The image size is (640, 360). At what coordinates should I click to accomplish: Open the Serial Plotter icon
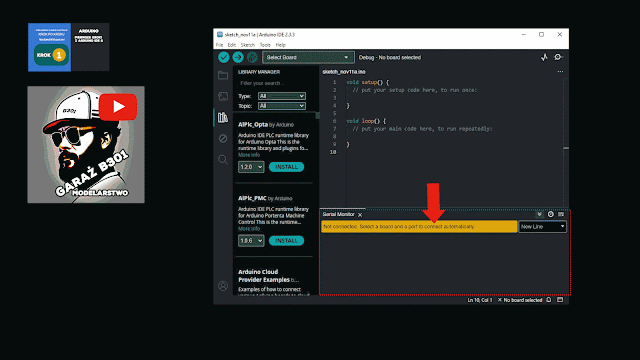tap(544, 58)
